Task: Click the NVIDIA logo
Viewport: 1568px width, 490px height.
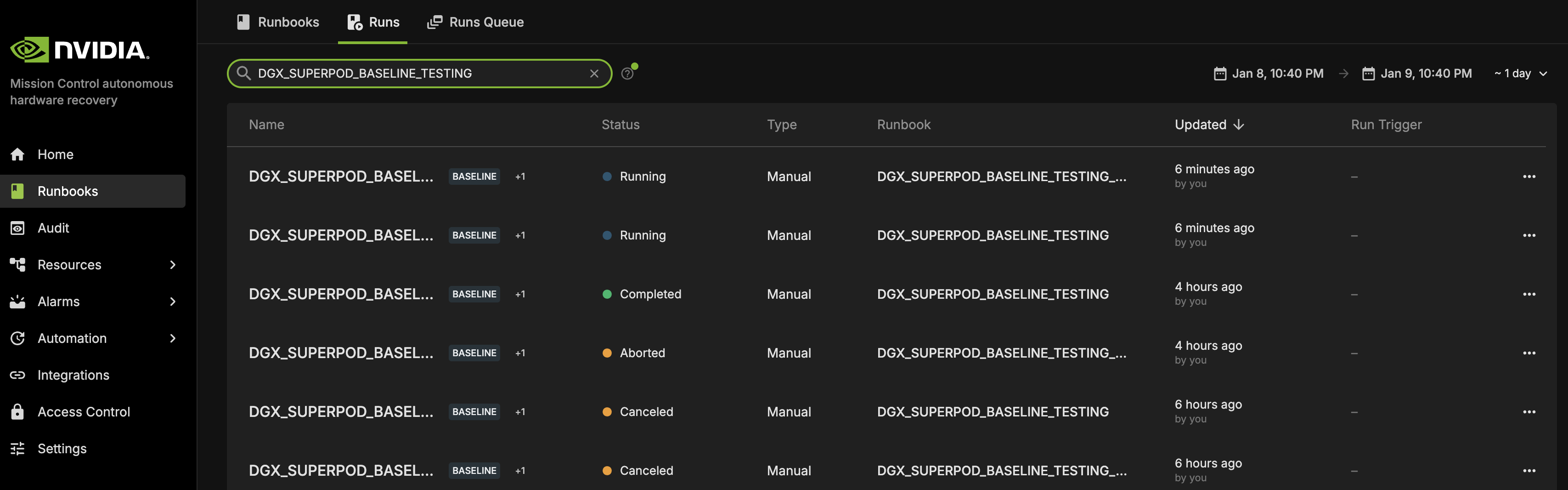Action: pos(80,50)
